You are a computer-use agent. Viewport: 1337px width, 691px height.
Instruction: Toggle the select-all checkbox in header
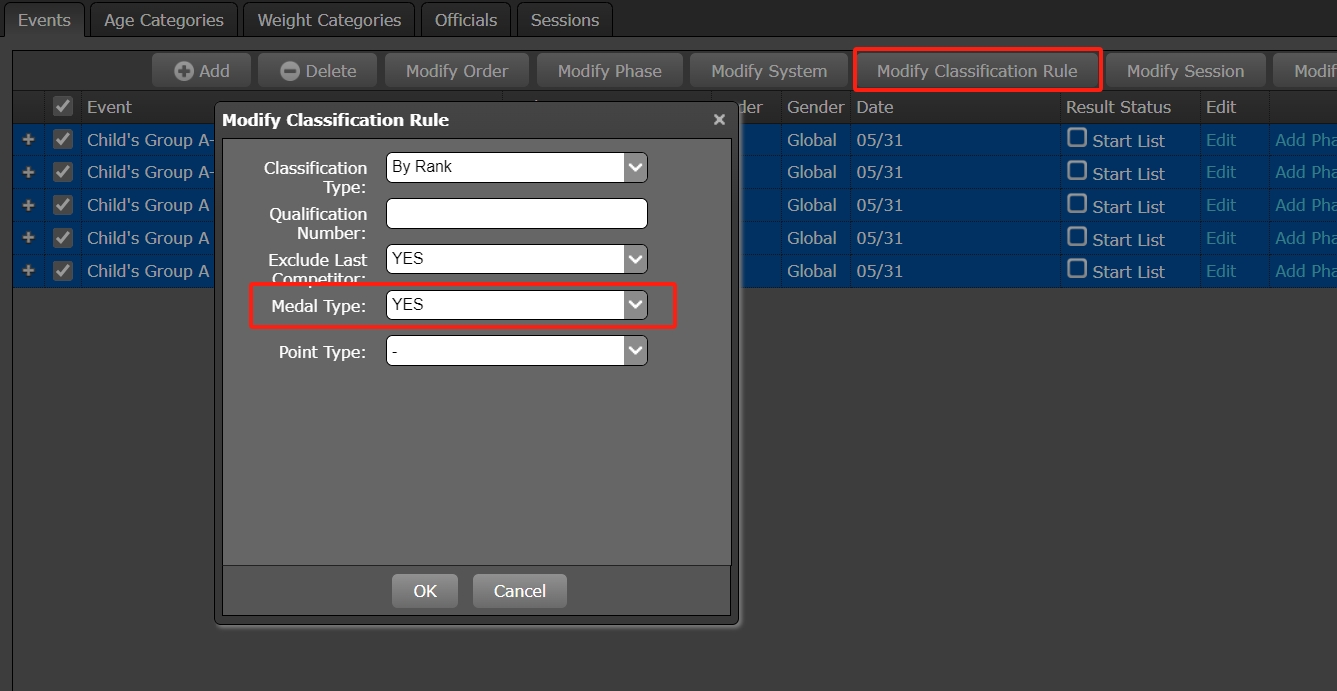pos(63,107)
